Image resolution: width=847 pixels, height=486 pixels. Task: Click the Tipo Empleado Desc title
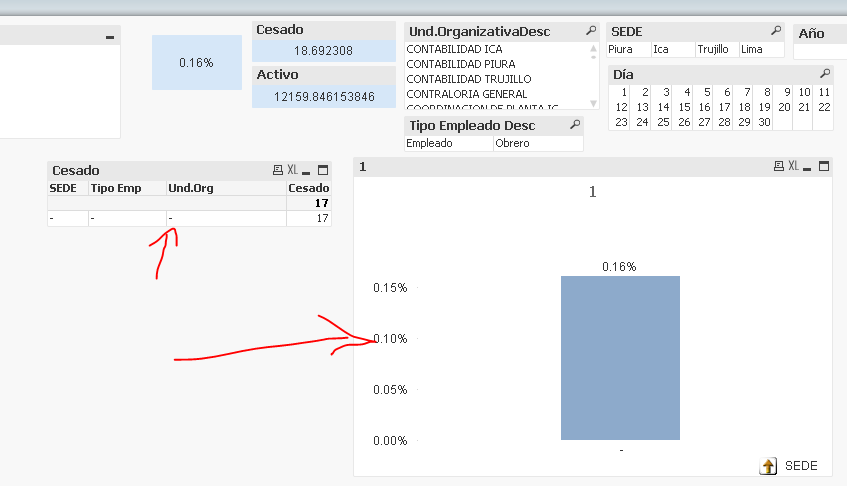(x=472, y=126)
